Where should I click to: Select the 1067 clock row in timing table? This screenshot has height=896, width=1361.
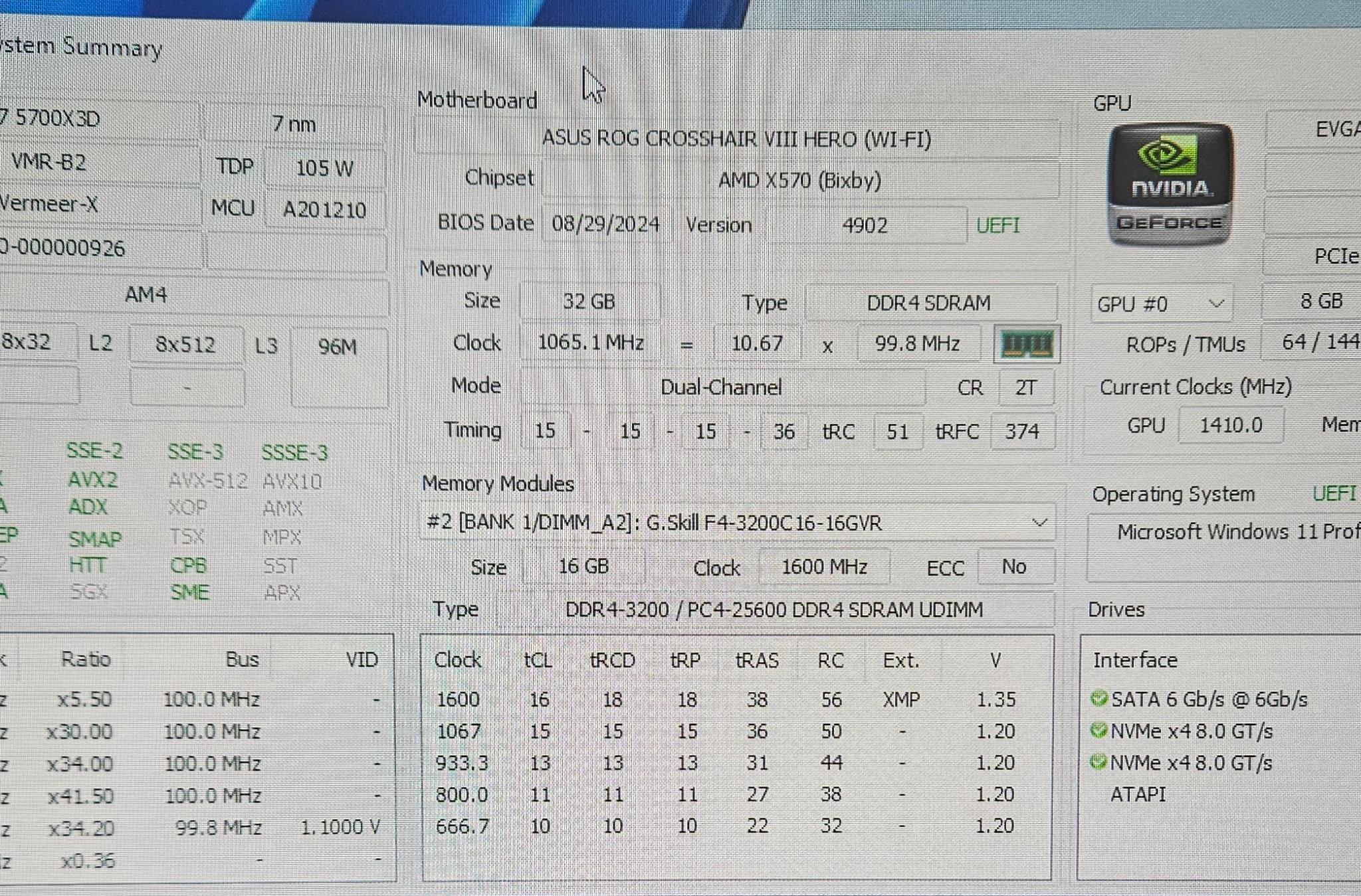pyautogui.click(x=736, y=731)
